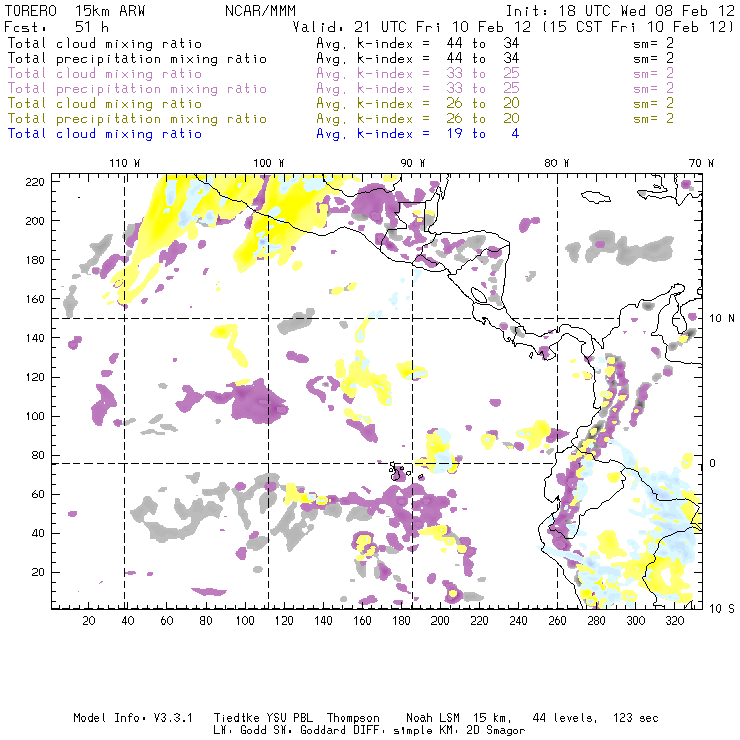Select x-axis grid label "240"

[x=518, y=621]
